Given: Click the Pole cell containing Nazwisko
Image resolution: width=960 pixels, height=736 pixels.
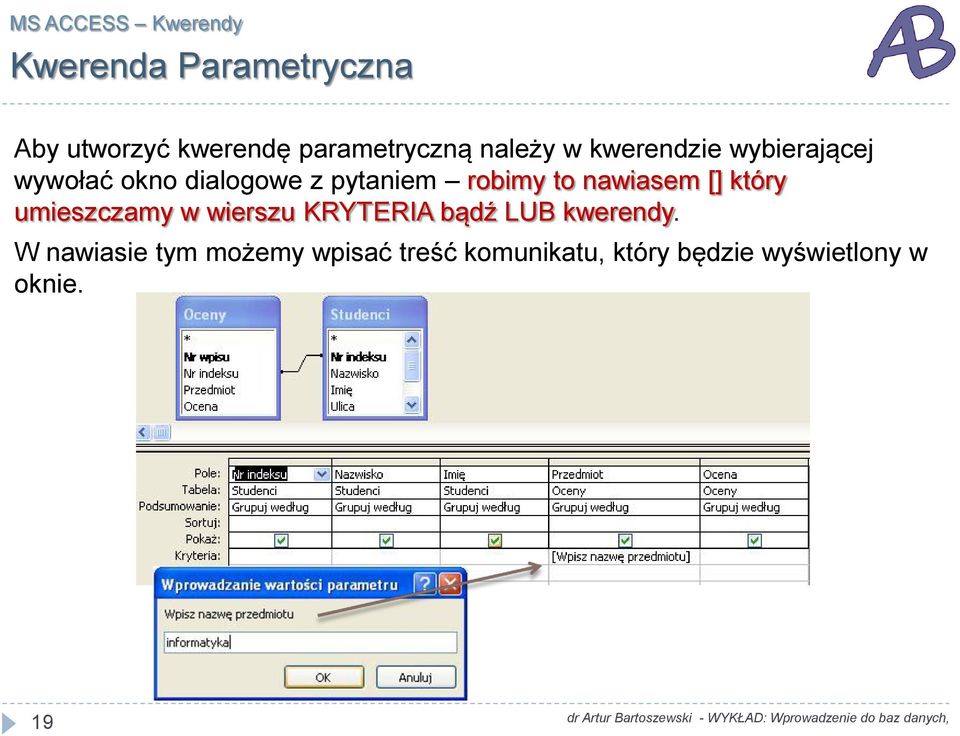Looking at the screenshot, I should tap(386, 475).
